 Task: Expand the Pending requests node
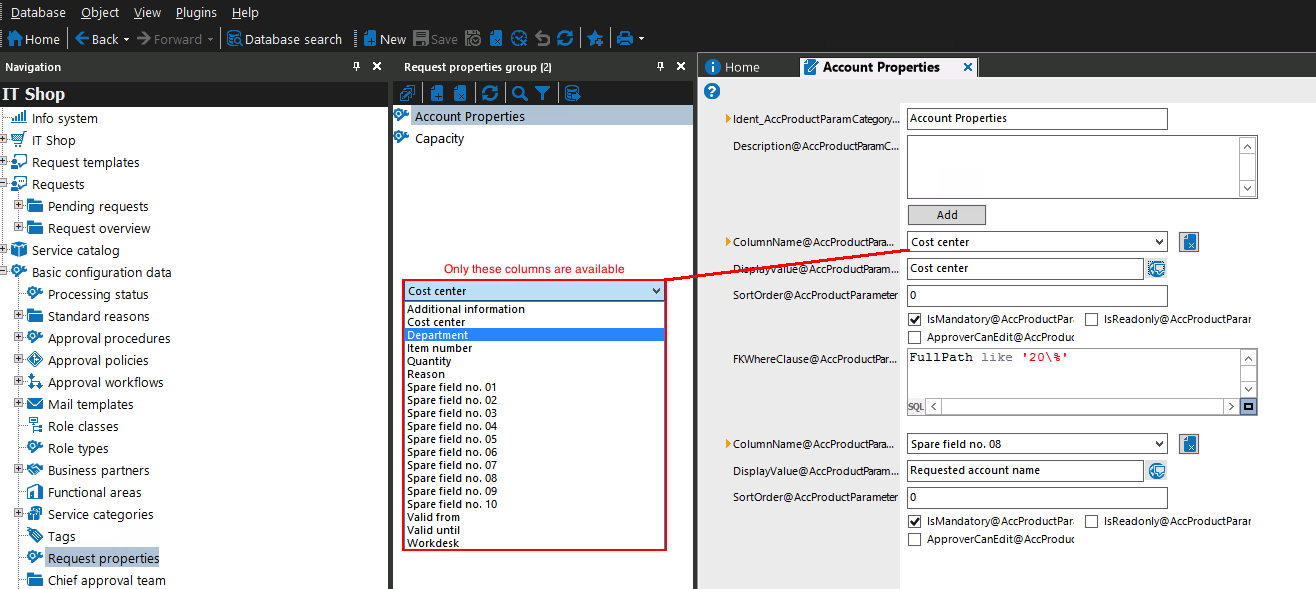[19, 206]
